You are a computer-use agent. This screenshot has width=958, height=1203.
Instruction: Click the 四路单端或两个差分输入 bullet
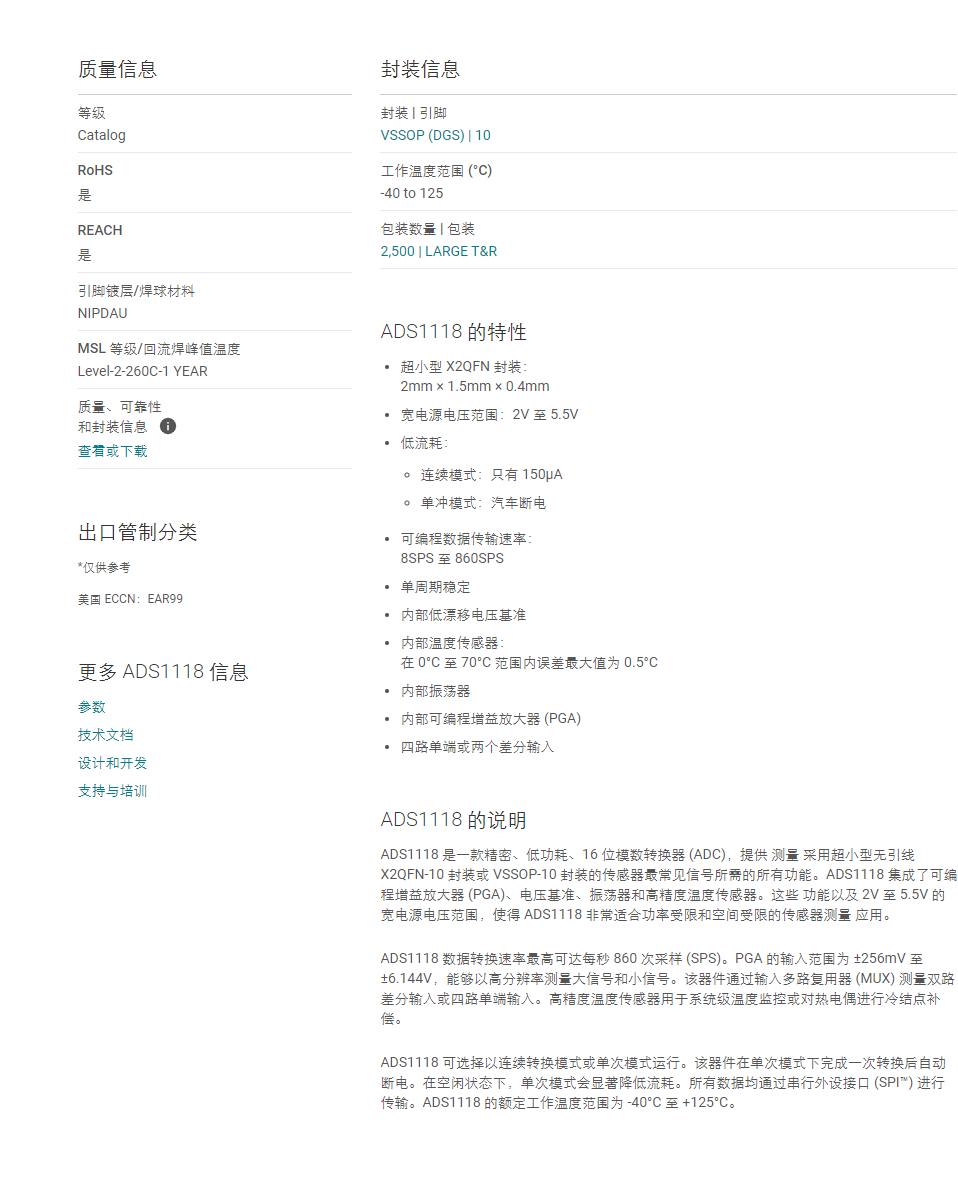point(477,747)
